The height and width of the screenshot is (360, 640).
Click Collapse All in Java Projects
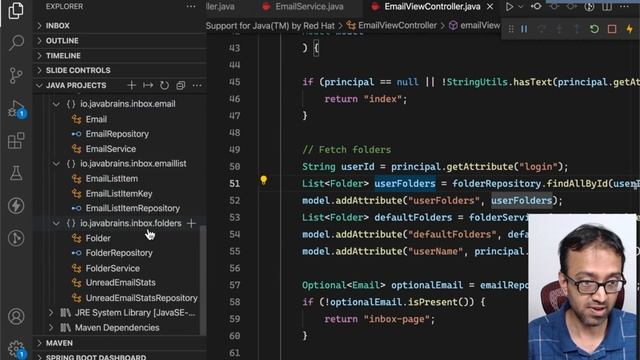pos(180,85)
